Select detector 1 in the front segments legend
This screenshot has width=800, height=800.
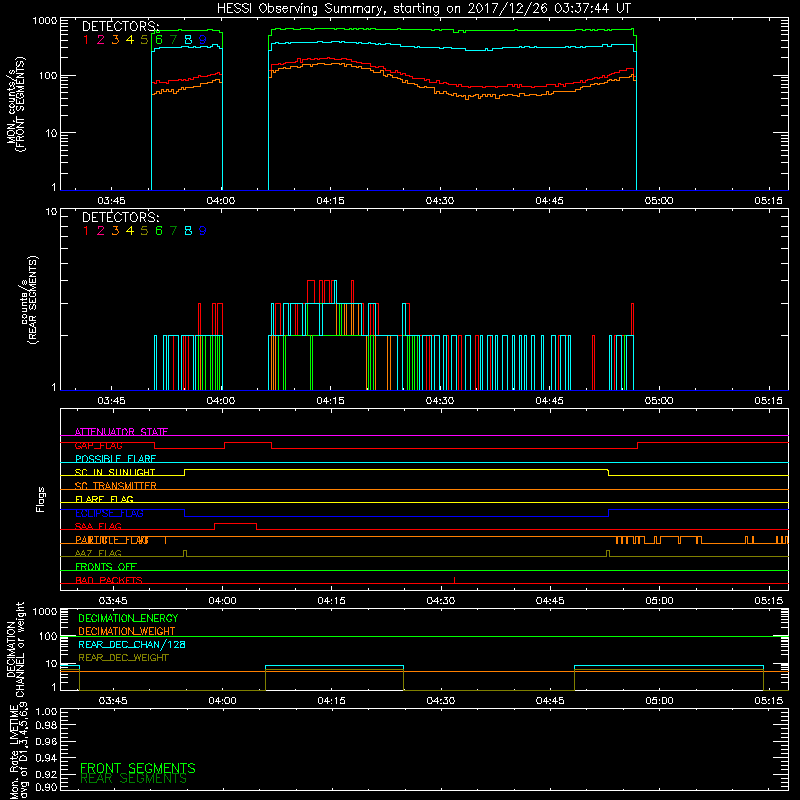(x=86, y=40)
